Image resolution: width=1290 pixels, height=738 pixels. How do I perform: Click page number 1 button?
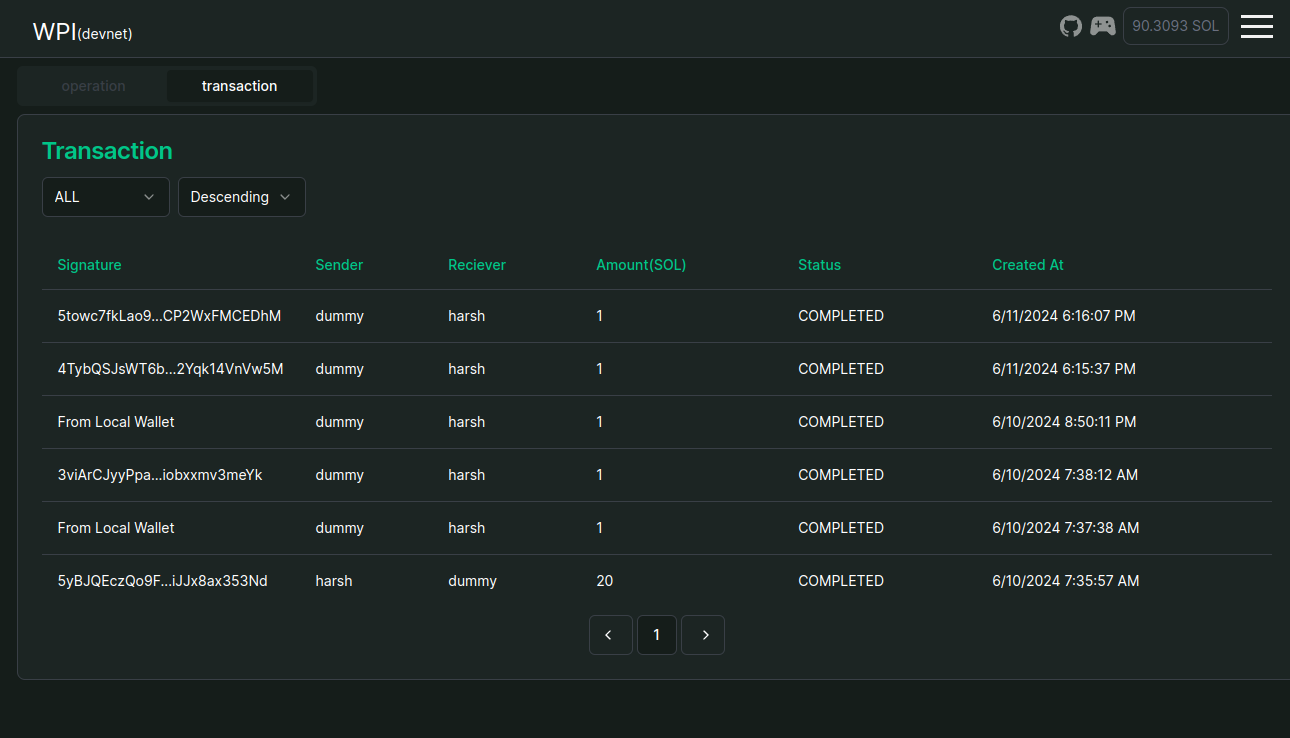[x=657, y=635]
